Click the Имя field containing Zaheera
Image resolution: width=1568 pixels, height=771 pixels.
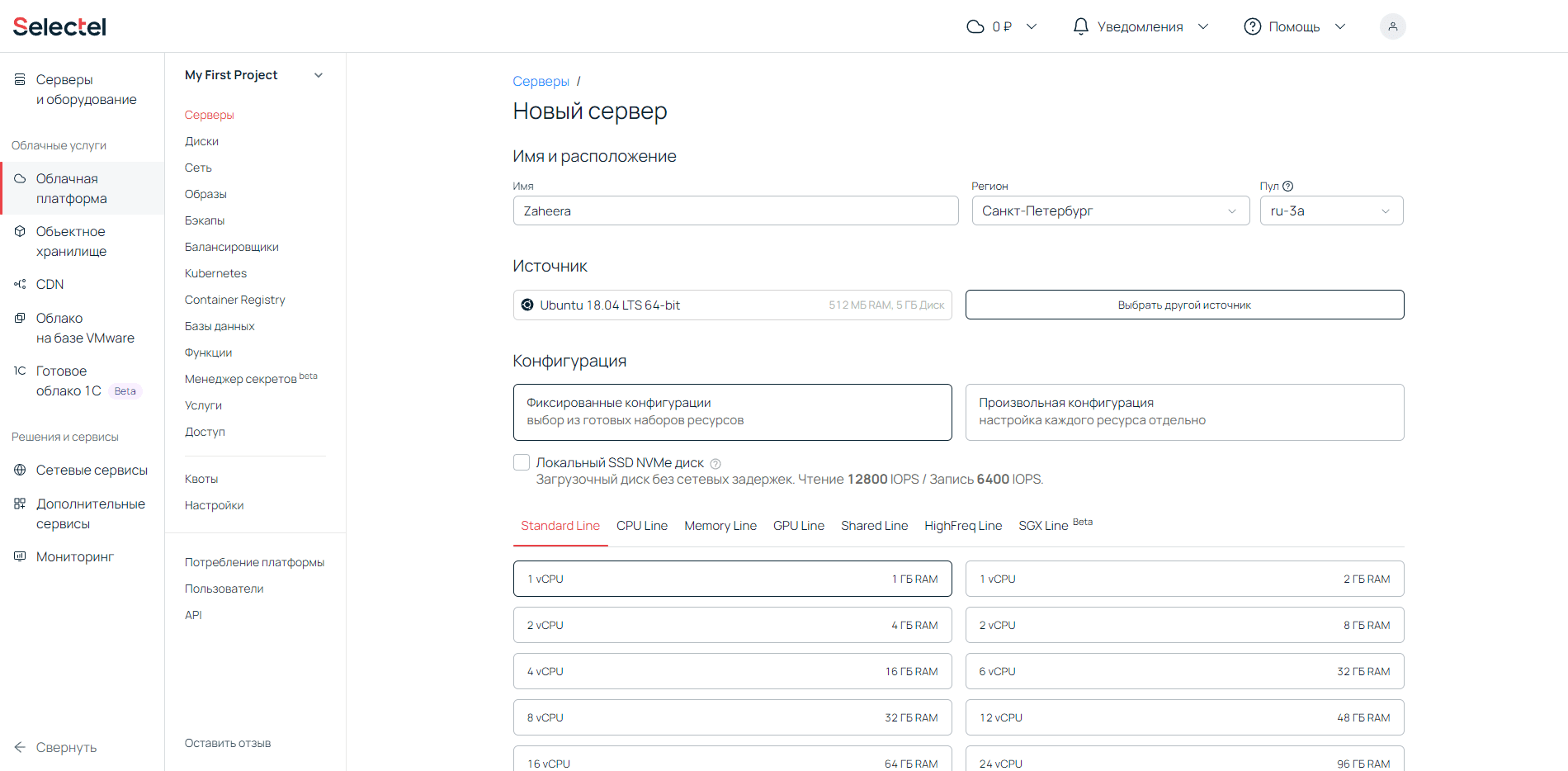click(734, 210)
